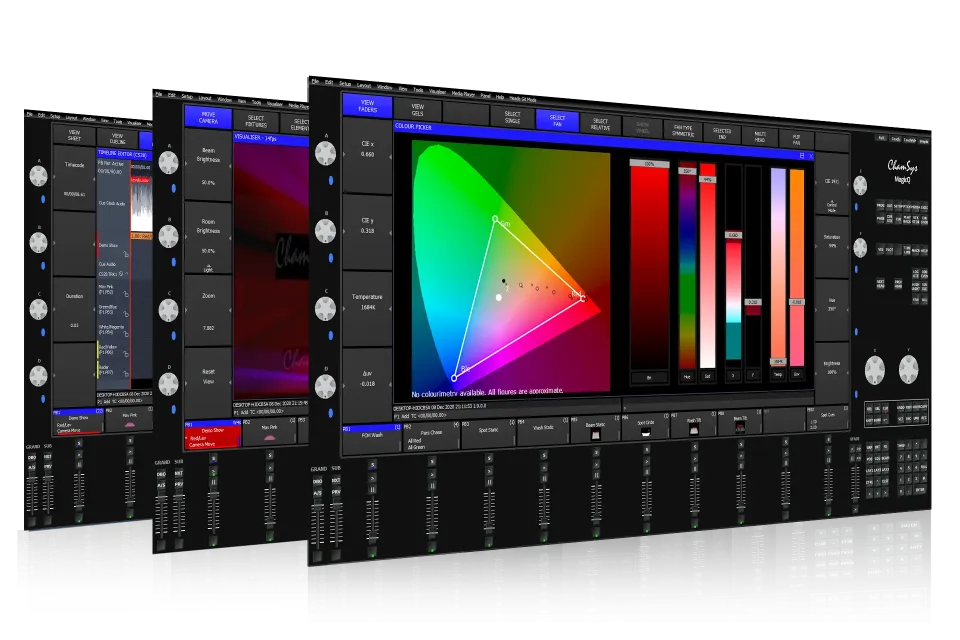Image resolution: width=960 pixels, height=640 pixels.
Task: Open the File menu in Colour Picker window
Action: [314, 80]
